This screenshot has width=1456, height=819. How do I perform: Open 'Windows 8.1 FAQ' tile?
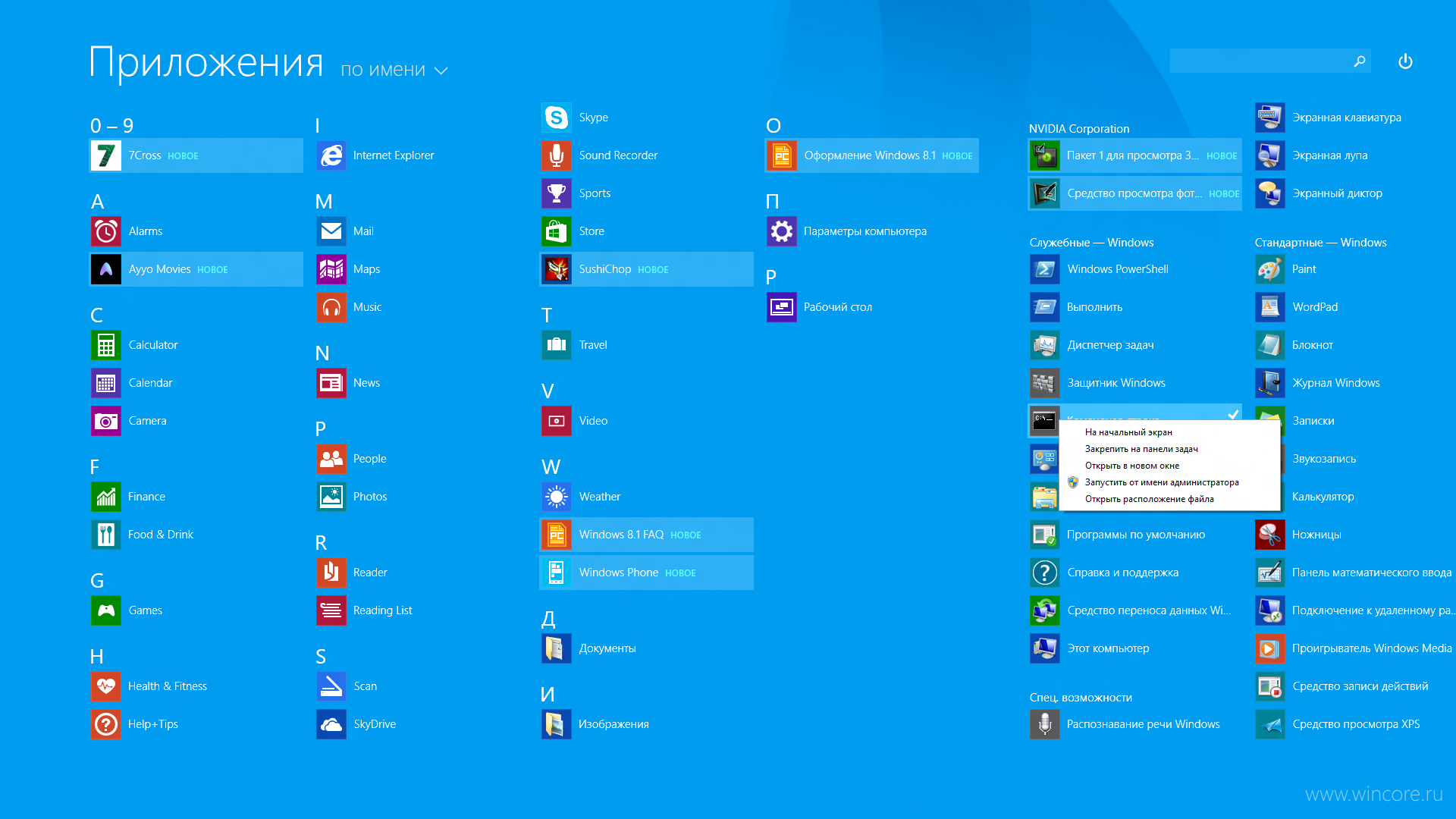click(647, 535)
